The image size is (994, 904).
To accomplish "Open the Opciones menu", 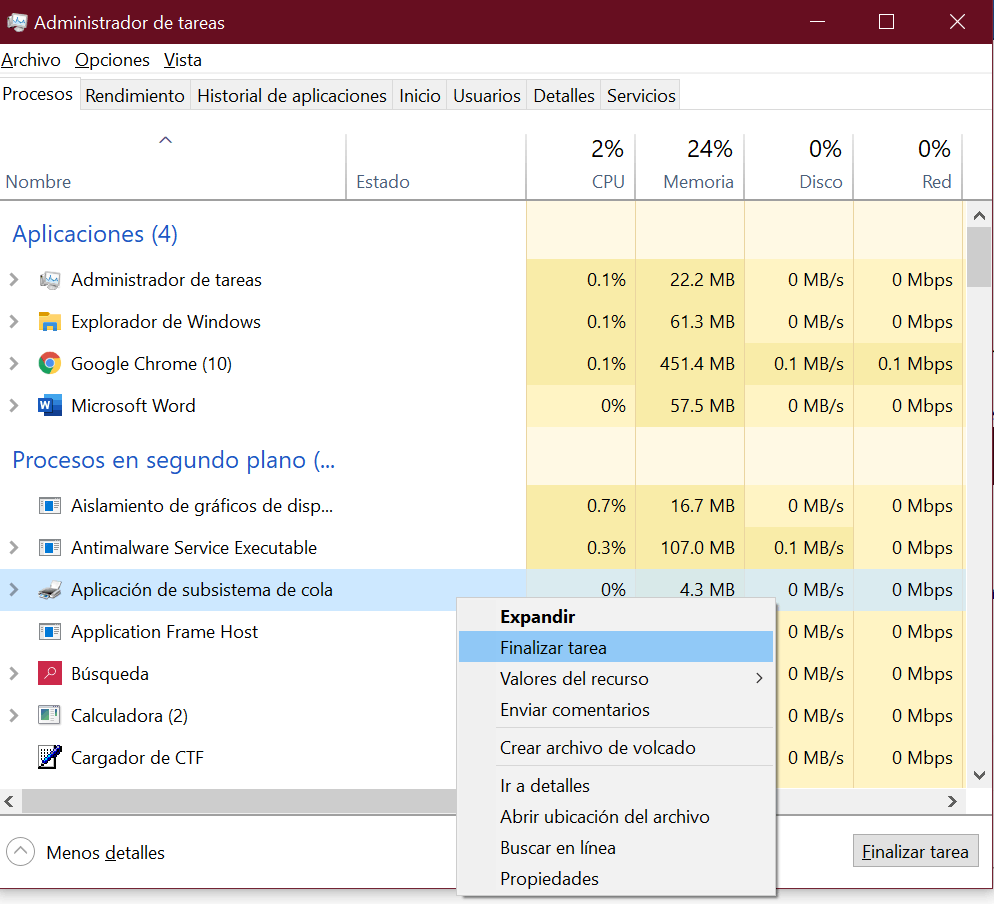I will pyautogui.click(x=112, y=60).
